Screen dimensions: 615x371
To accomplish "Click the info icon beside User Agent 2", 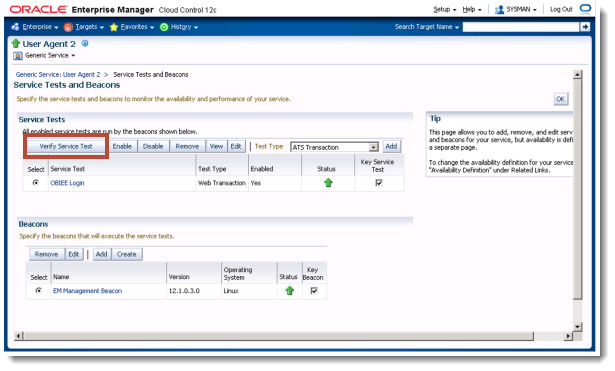I will pyautogui.click(x=85, y=44).
